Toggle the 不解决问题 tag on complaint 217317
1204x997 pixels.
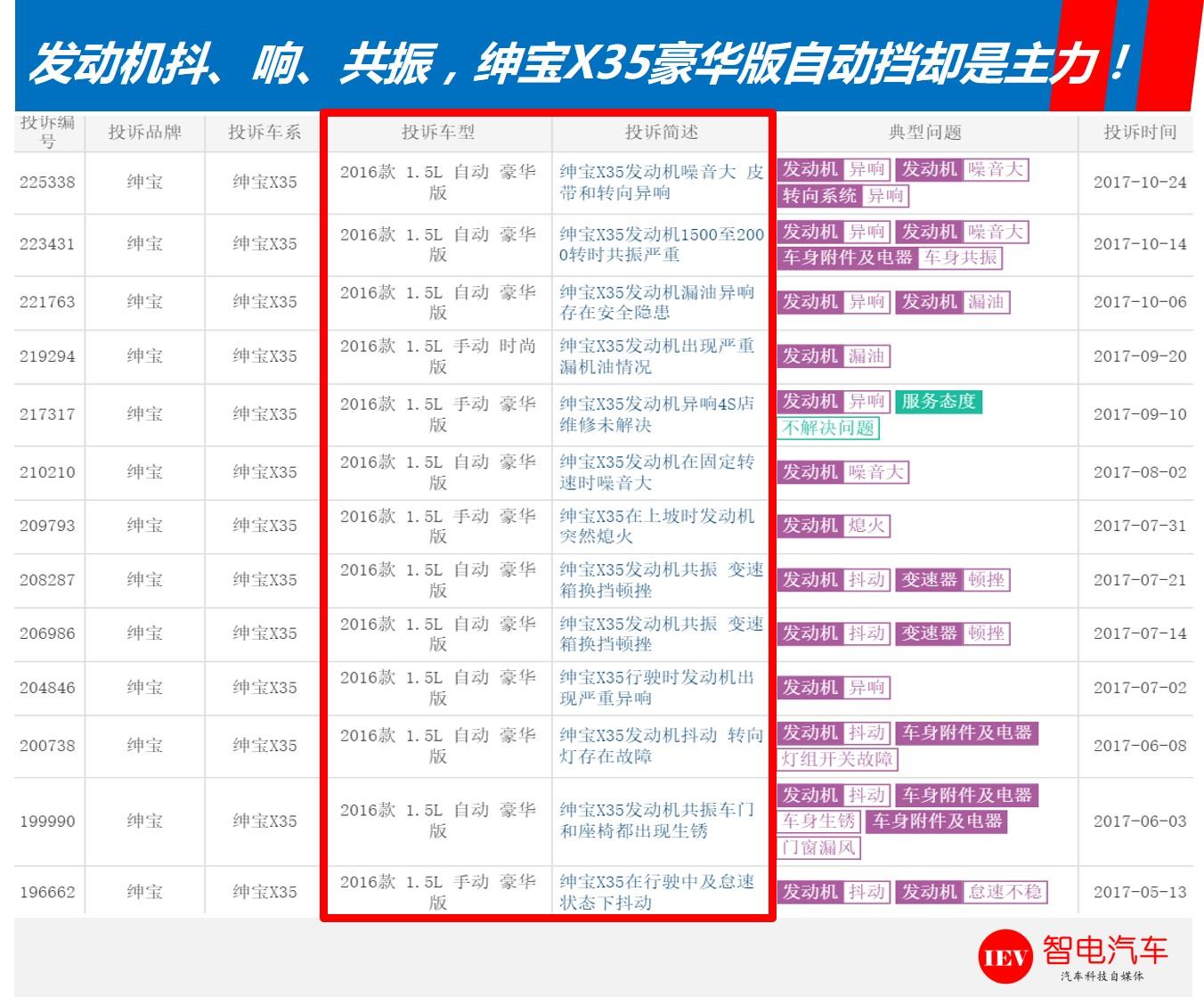830,429
